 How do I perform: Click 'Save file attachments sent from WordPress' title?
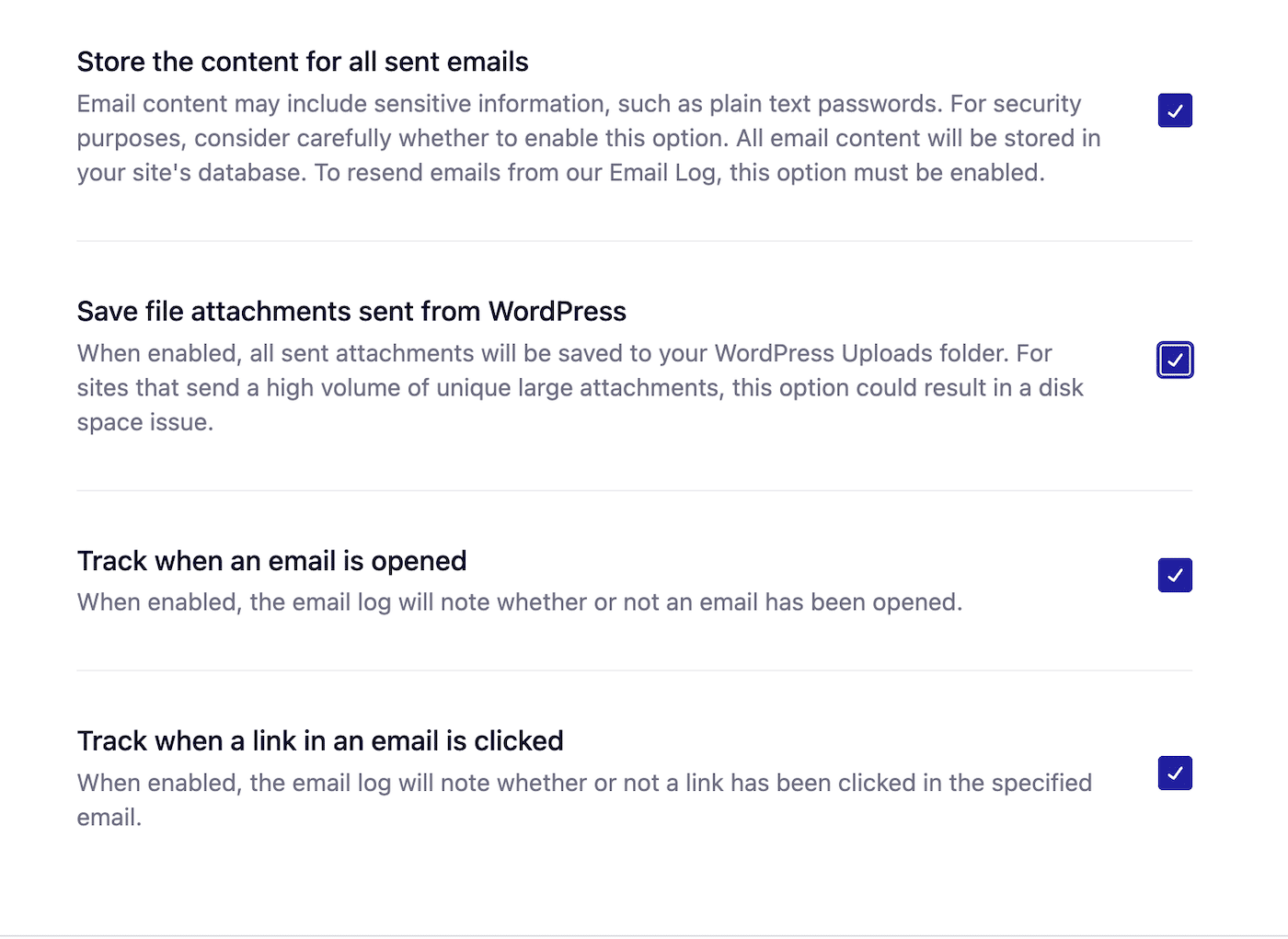[x=352, y=311]
